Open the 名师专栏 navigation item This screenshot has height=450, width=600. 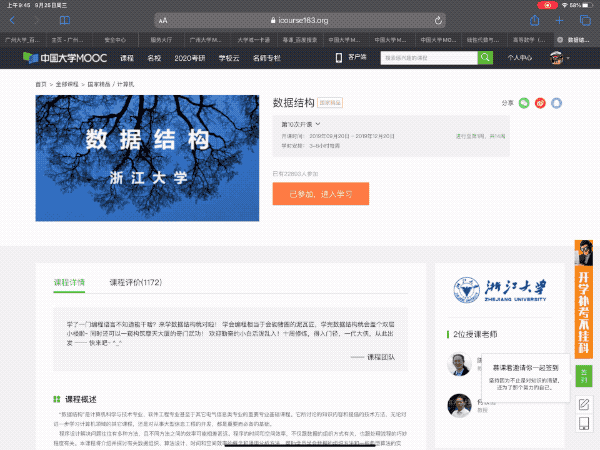click(267, 58)
